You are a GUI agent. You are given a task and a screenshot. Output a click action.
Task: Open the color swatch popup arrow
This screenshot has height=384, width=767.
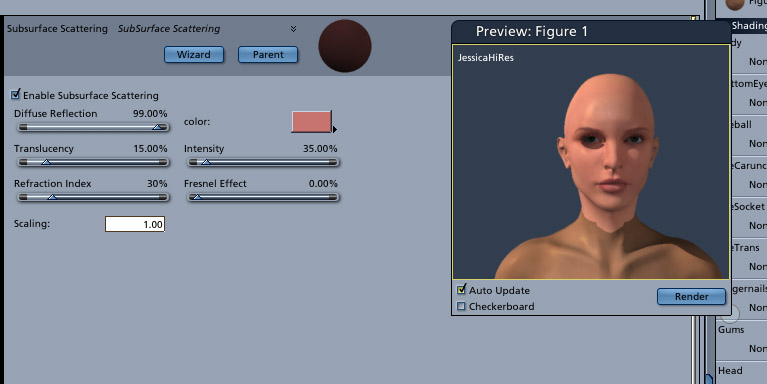click(x=335, y=130)
